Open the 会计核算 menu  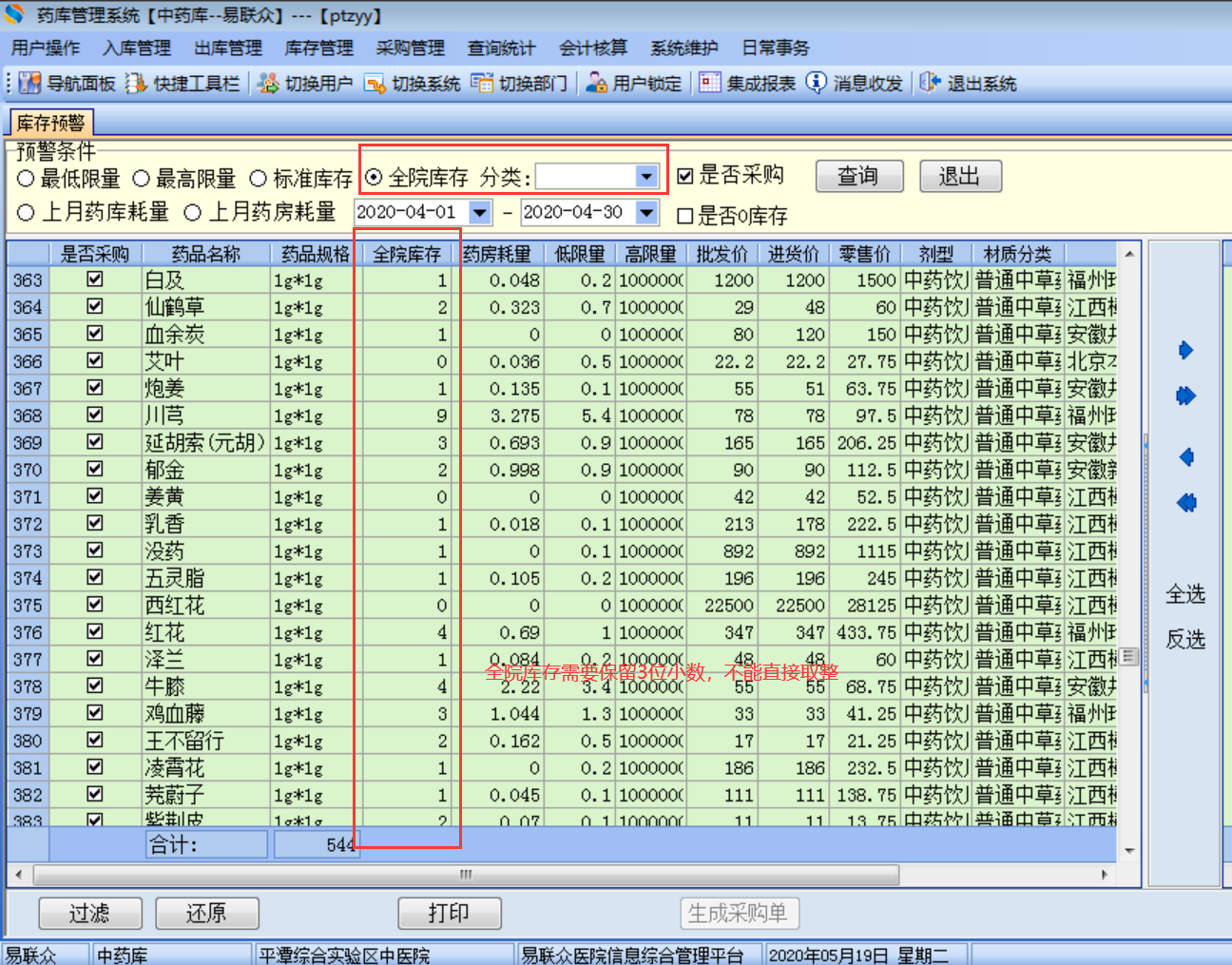(x=593, y=48)
